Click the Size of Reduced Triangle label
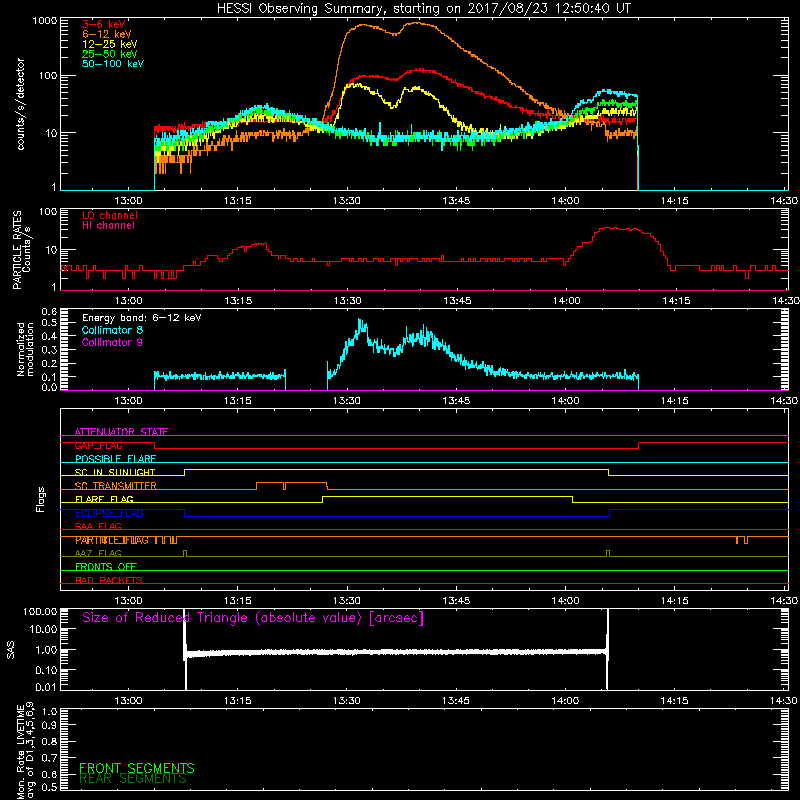 click(x=253, y=618)
